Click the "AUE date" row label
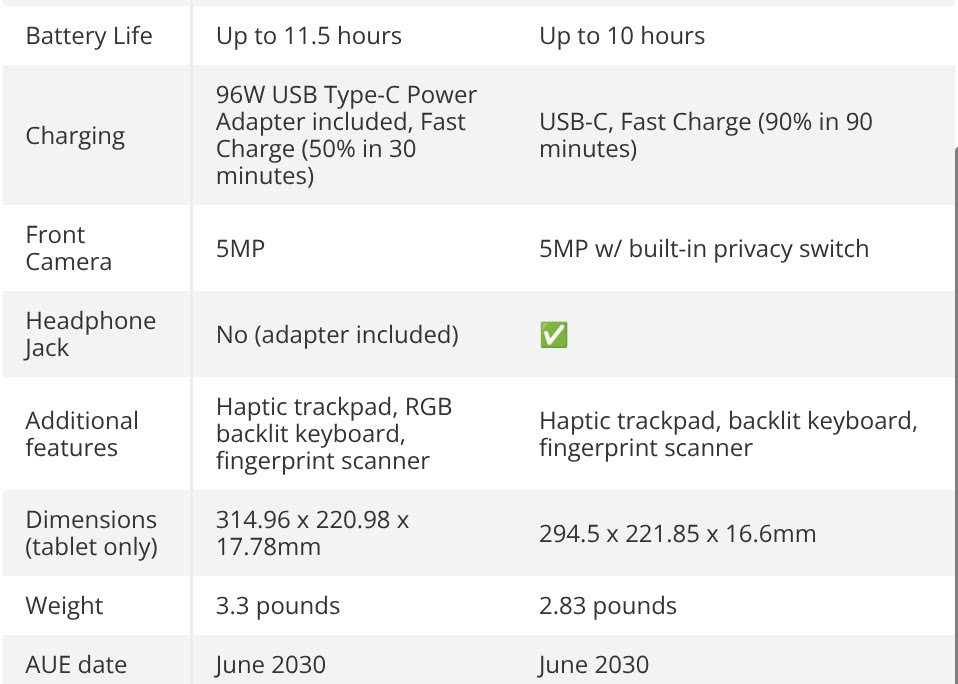 [x=76, y=665]
